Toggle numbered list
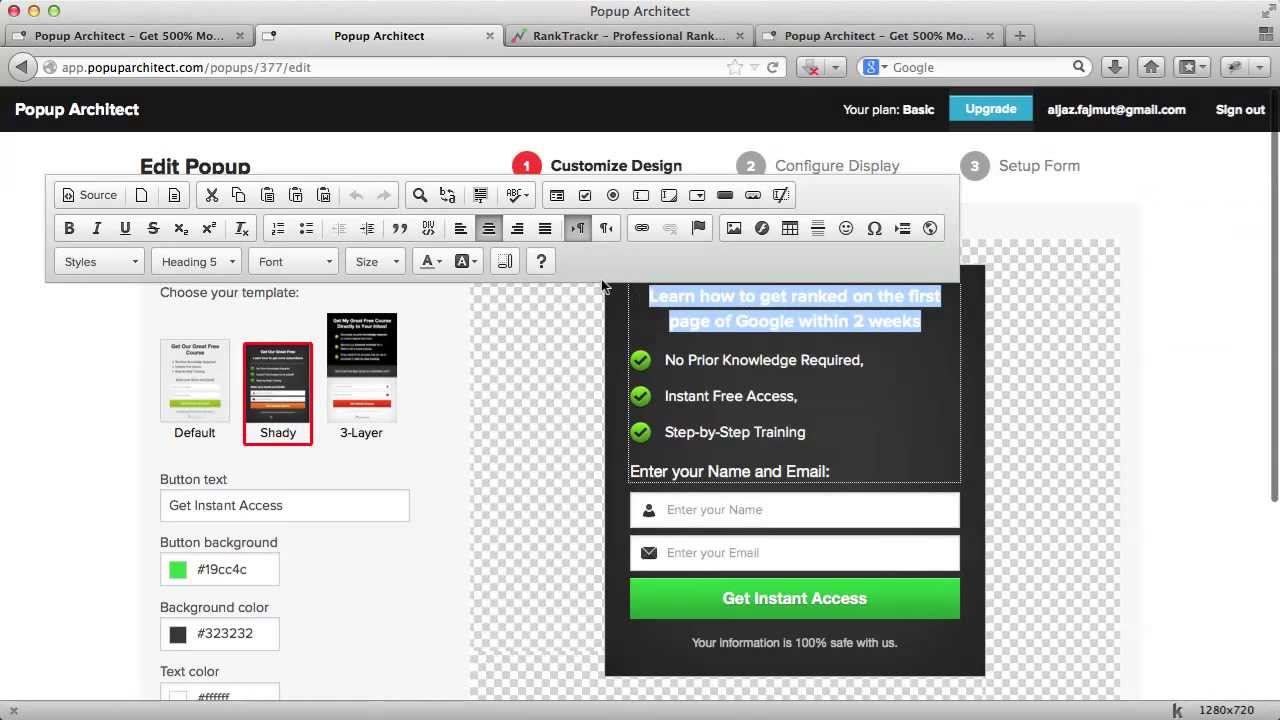 (278, 228)
